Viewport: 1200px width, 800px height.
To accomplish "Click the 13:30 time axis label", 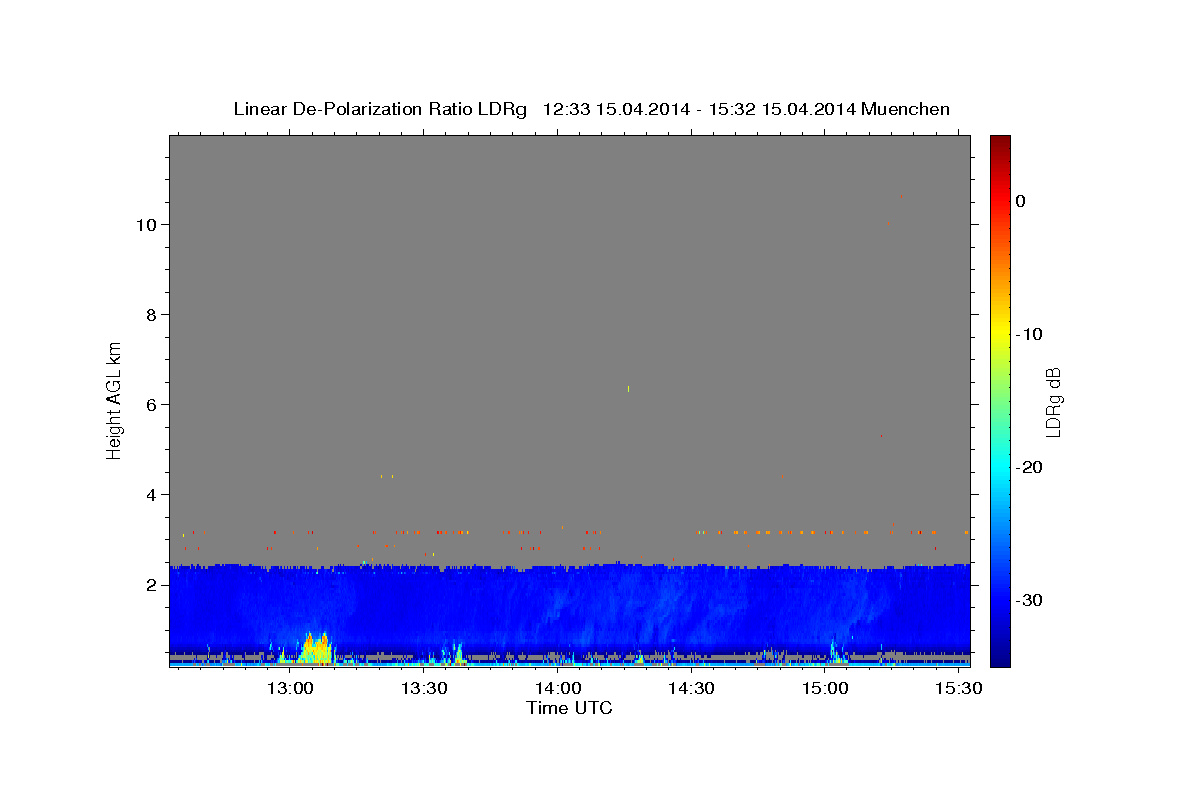I will pyautogui.click(x=424, y=688).
